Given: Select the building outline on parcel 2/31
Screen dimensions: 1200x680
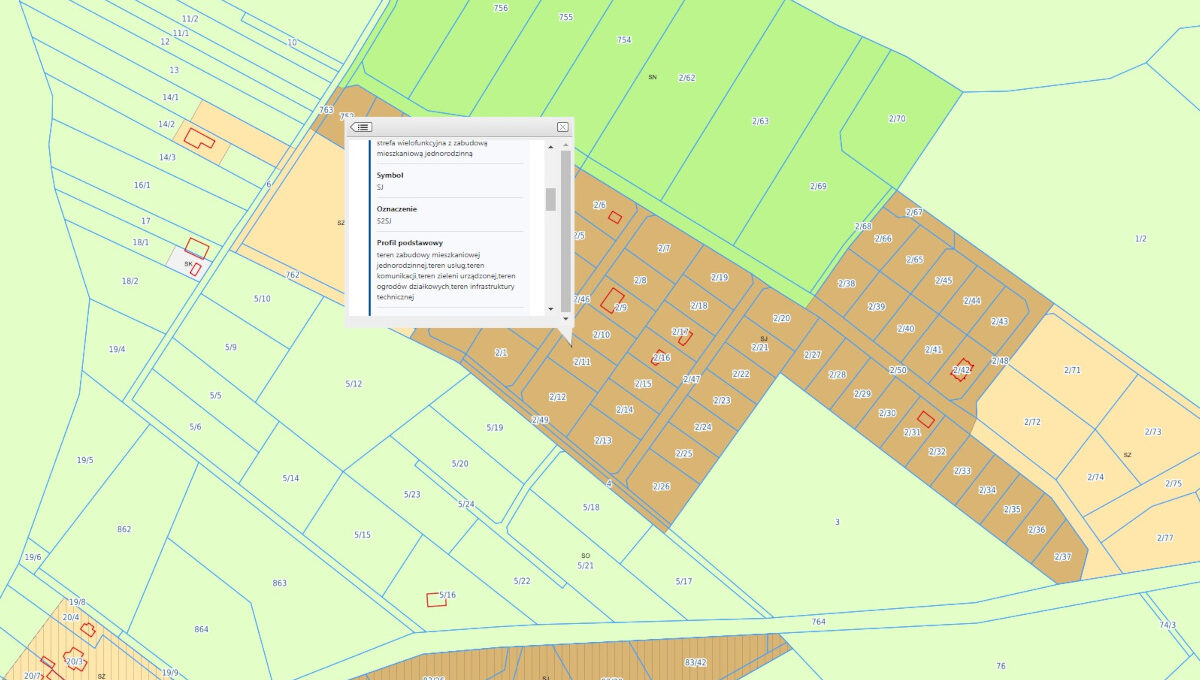Looking at the screenshot, I should pos(926,419).
